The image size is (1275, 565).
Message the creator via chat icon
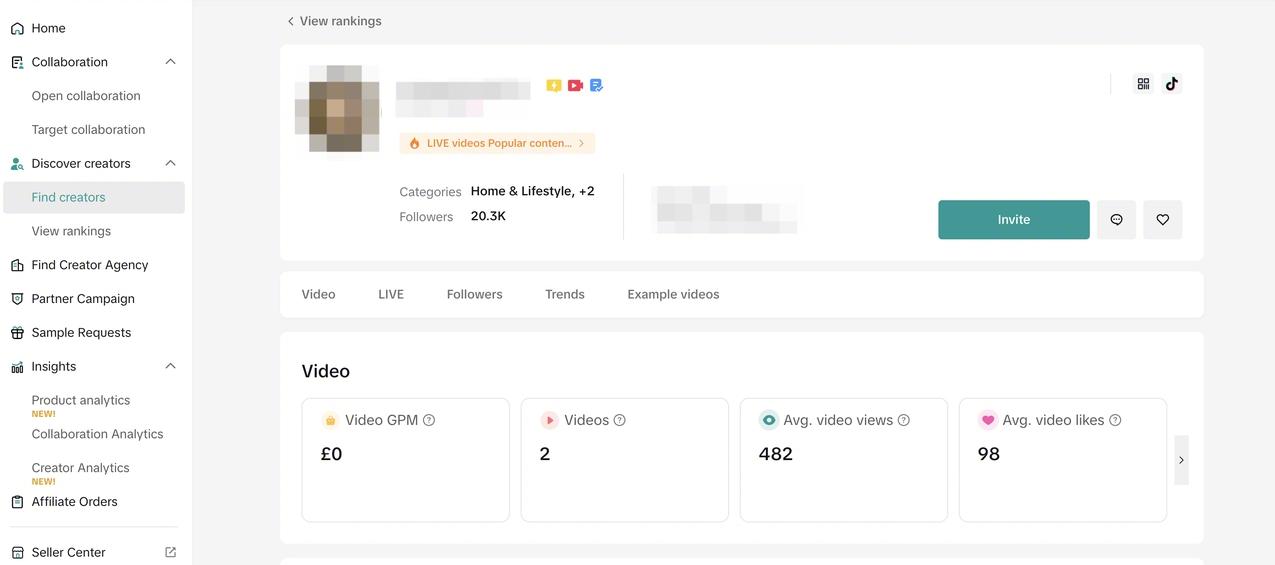tap(1116, 220)
